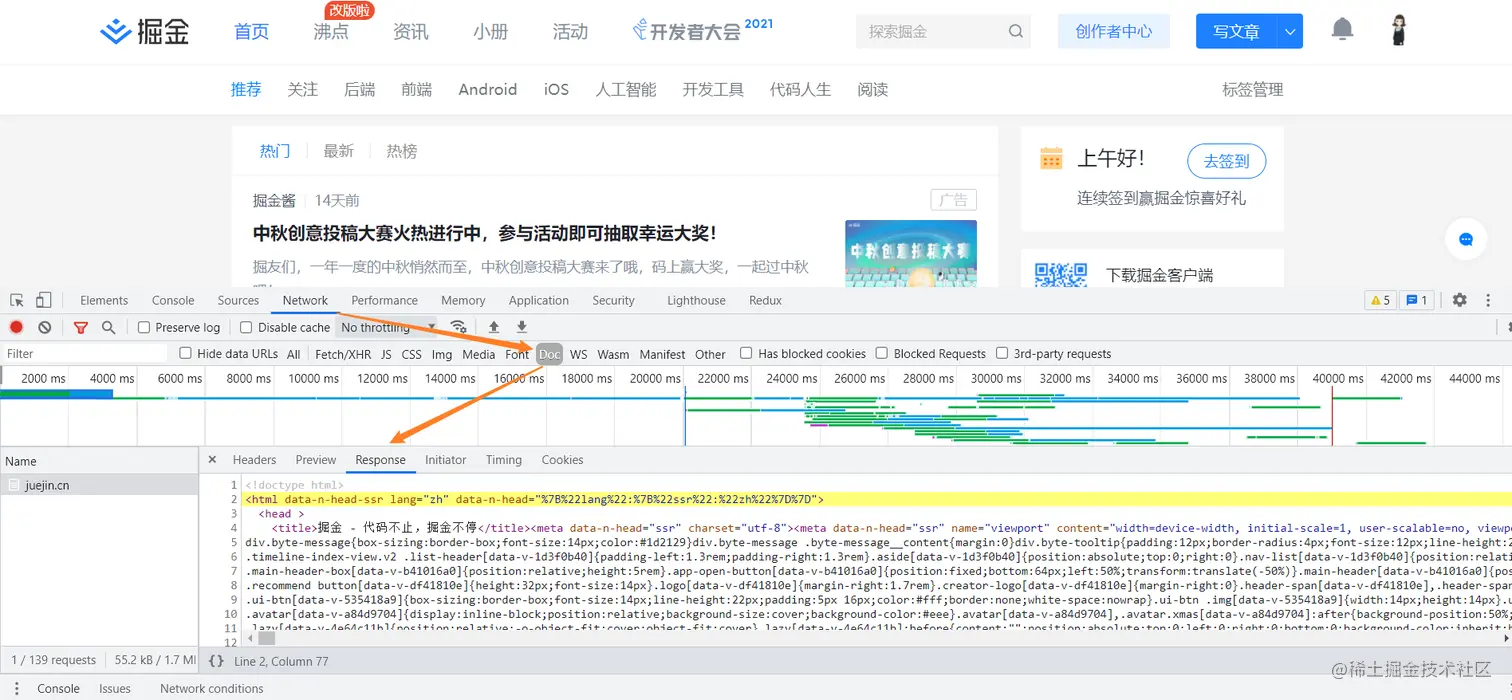Select the Fetch/XHR filter type
Screen dimensions: 1512x700
[343, 354]
